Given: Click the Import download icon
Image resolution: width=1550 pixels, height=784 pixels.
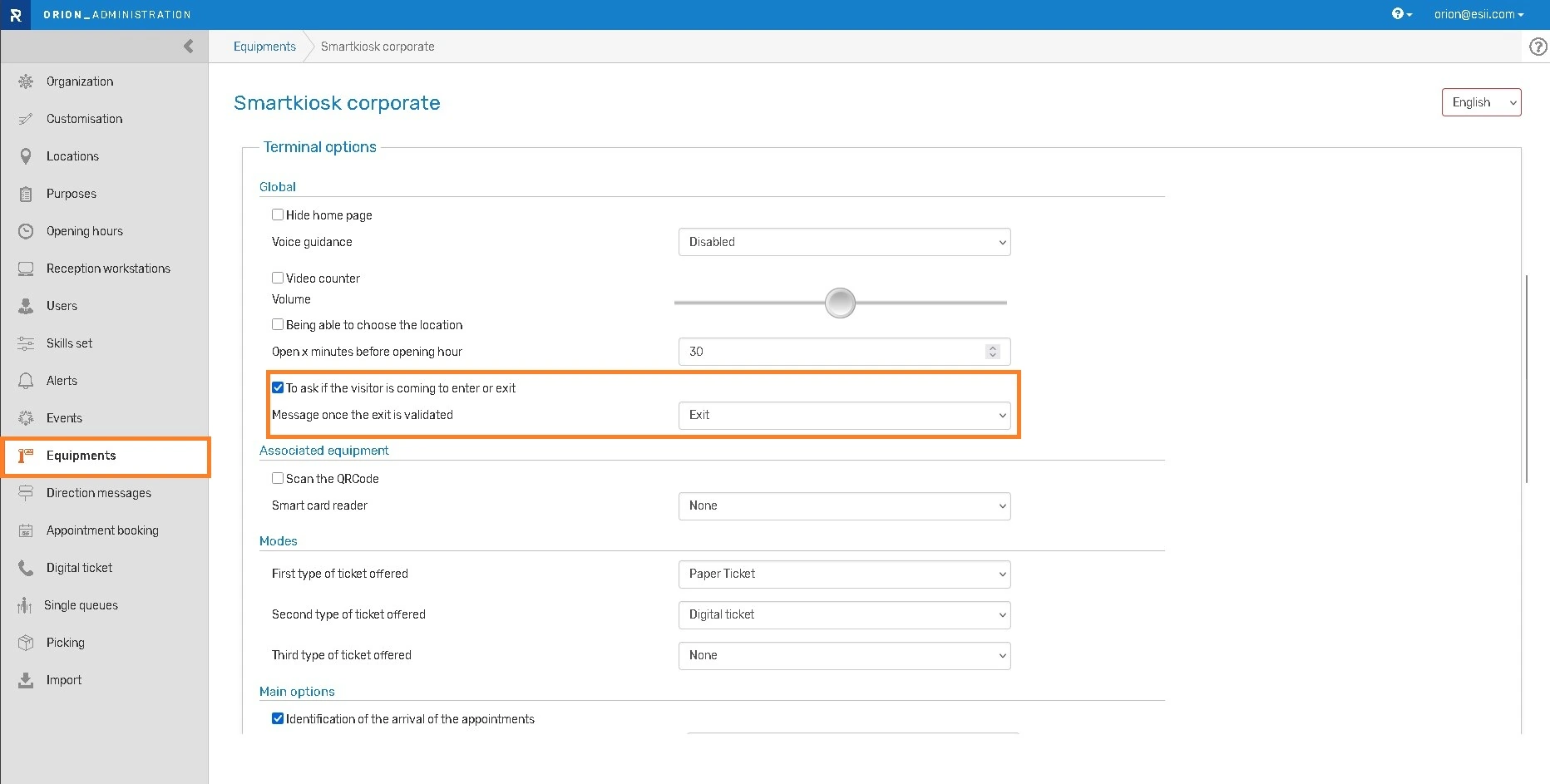Looking at the screenshot, I should (x=26, y=680).
